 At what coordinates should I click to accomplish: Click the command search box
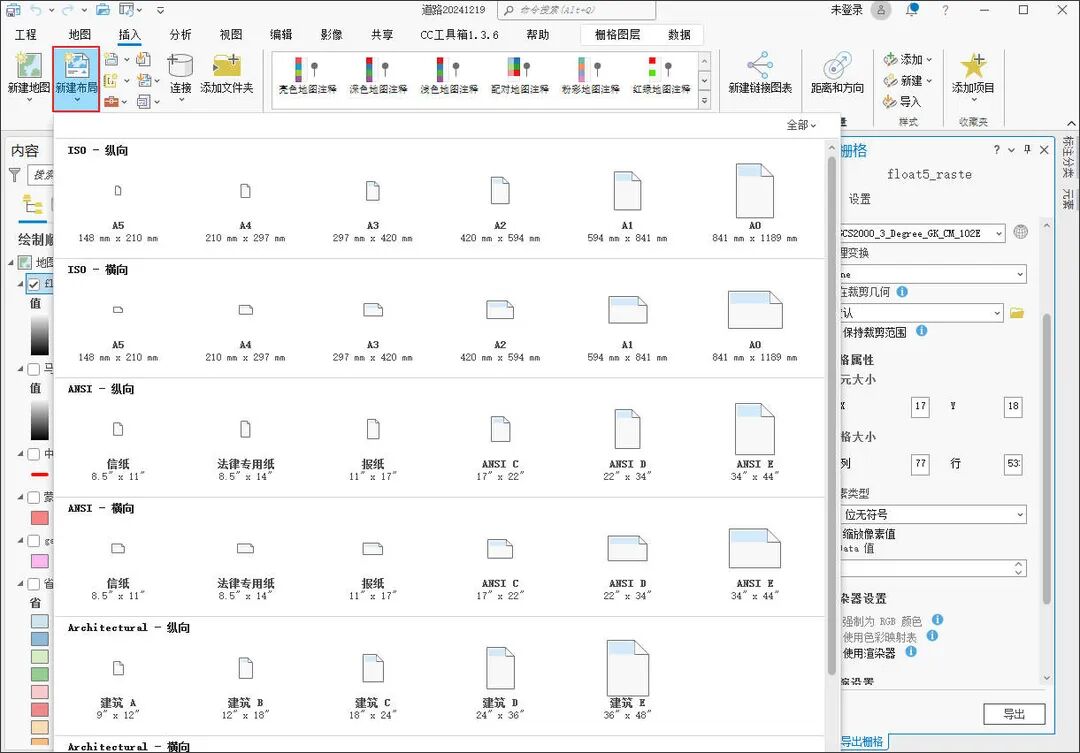[x=578, y=10]
